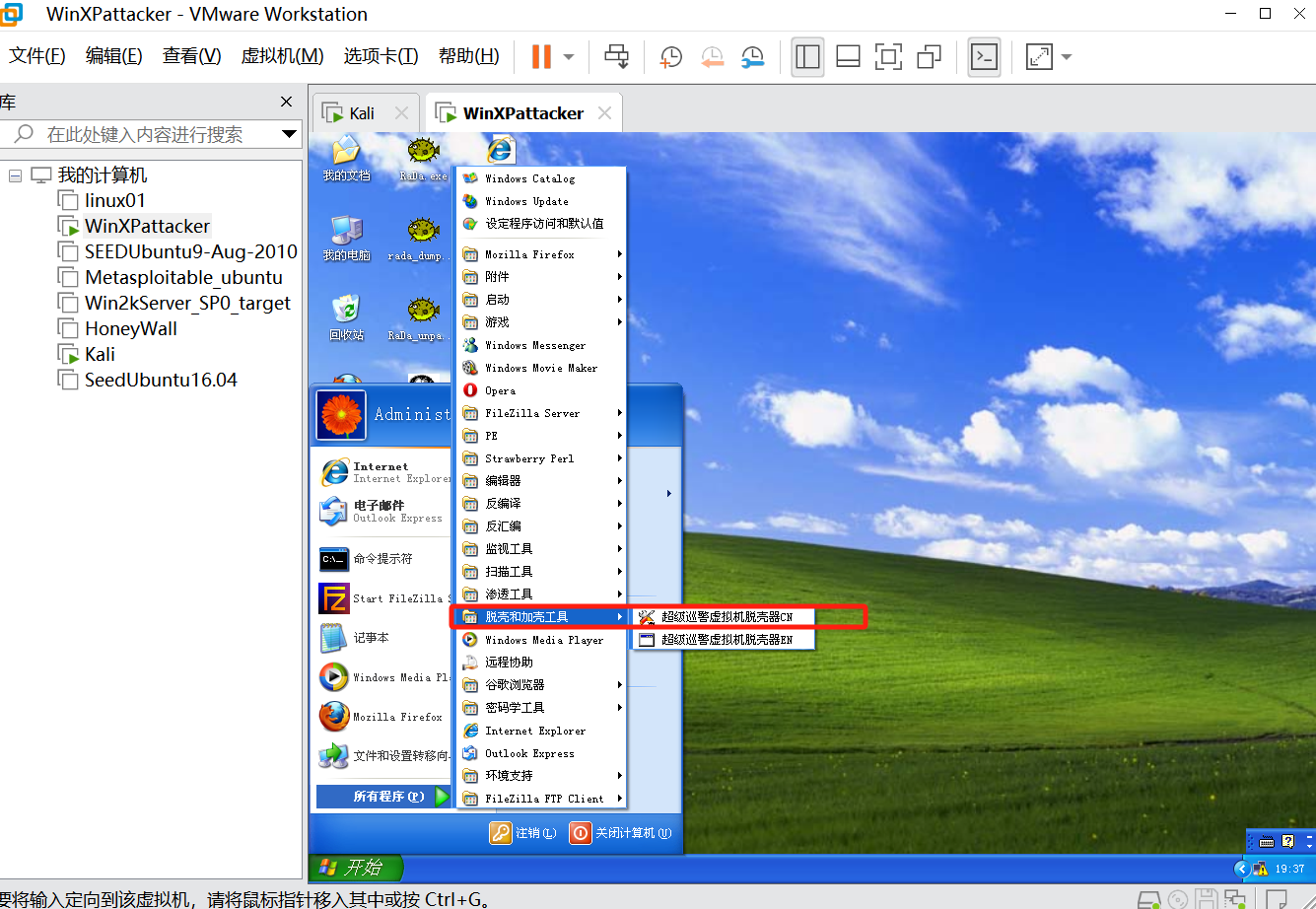The width and height of the screenshot is (1316, 909).
Task: Expand the 游戏 submenu
Action: [539, 322]
